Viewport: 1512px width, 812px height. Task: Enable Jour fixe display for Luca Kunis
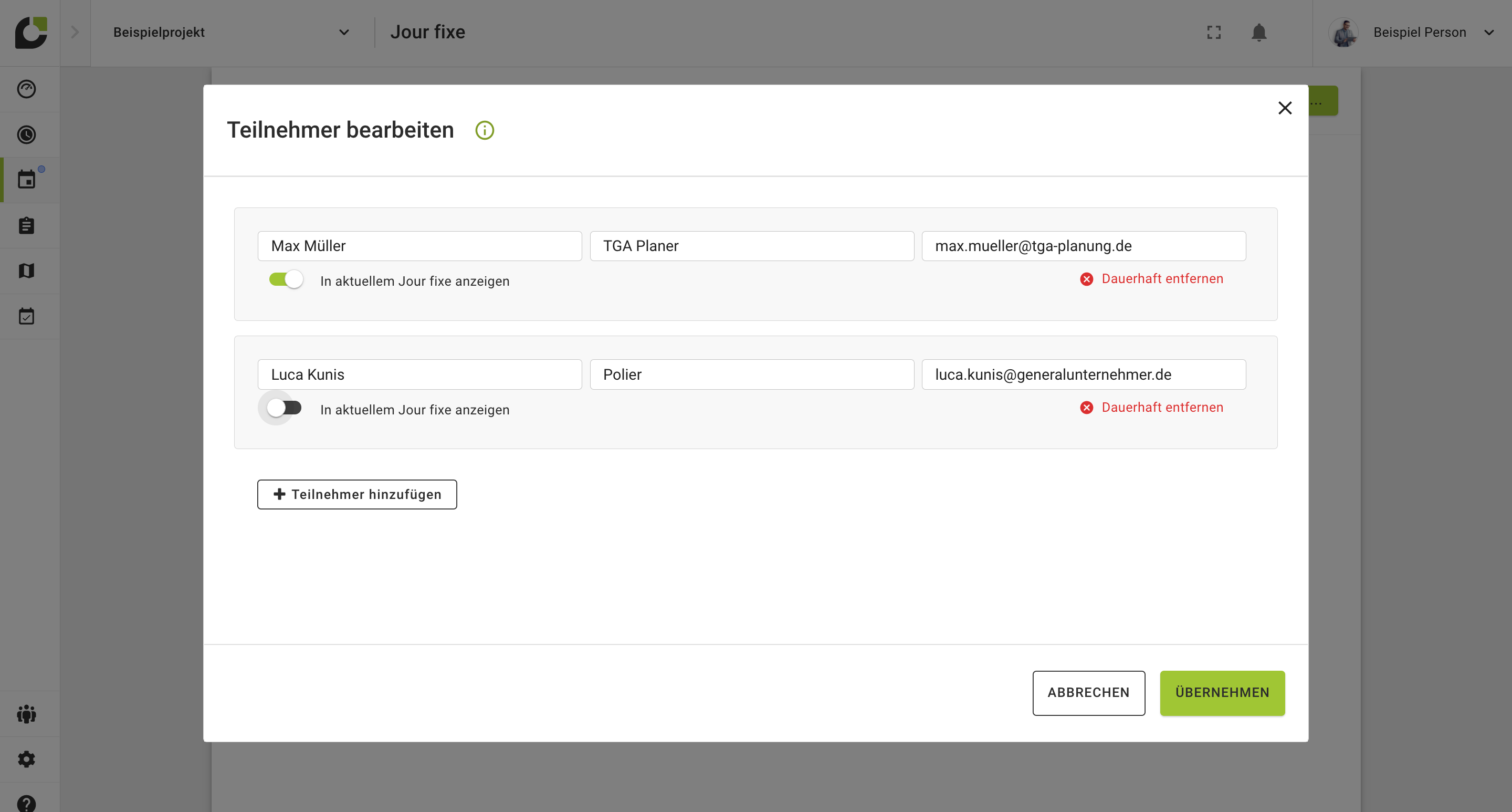pos(285,408)
